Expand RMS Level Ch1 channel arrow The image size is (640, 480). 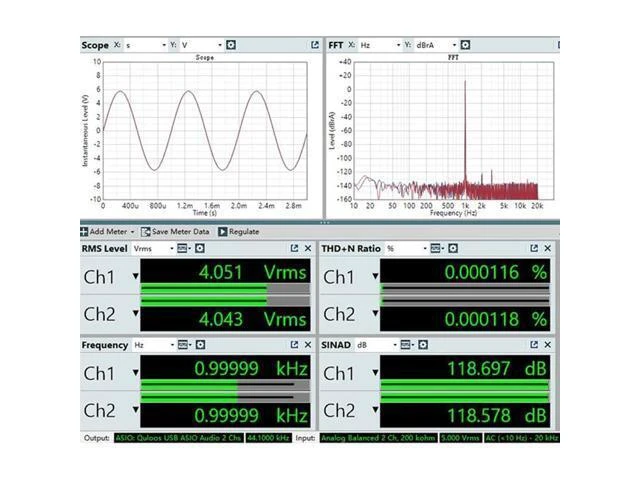(136, 276)
